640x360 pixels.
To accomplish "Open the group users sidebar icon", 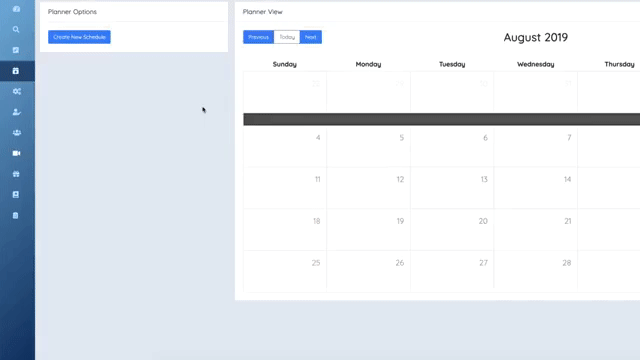I will pyautogui.click(x=17, y=133).
